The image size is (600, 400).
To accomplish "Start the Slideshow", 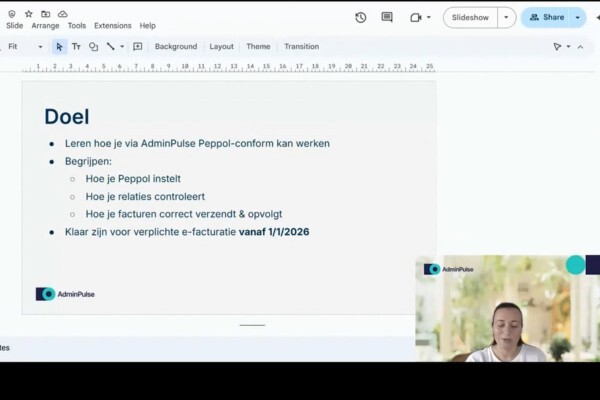I will point(470,18).
